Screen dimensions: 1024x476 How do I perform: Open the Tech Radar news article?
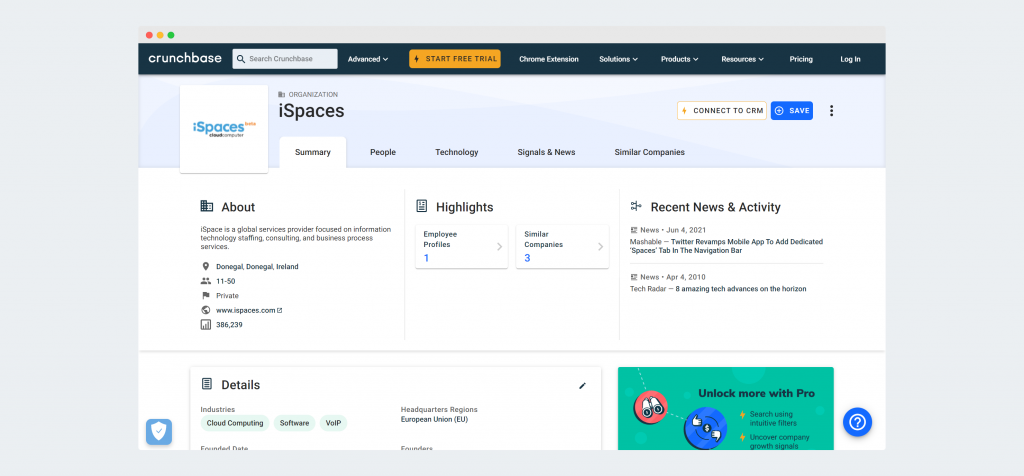[718, 289]
